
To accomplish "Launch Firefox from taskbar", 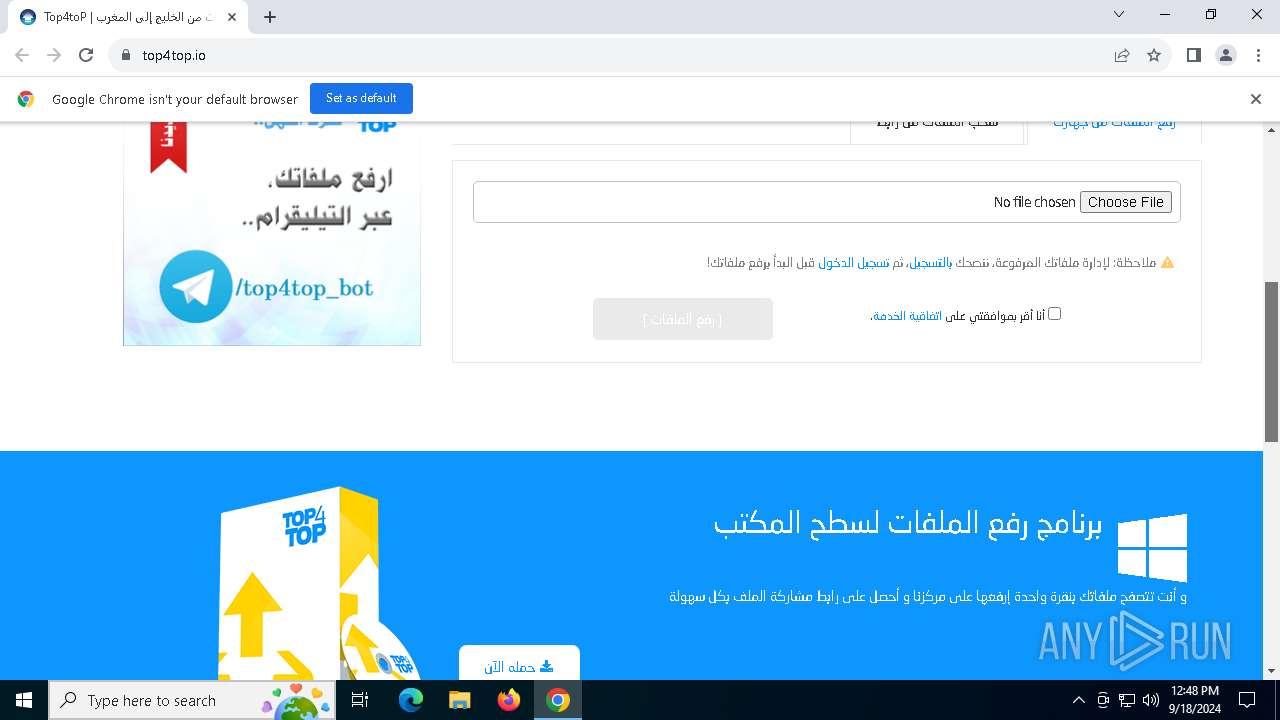I will point(509,700).
